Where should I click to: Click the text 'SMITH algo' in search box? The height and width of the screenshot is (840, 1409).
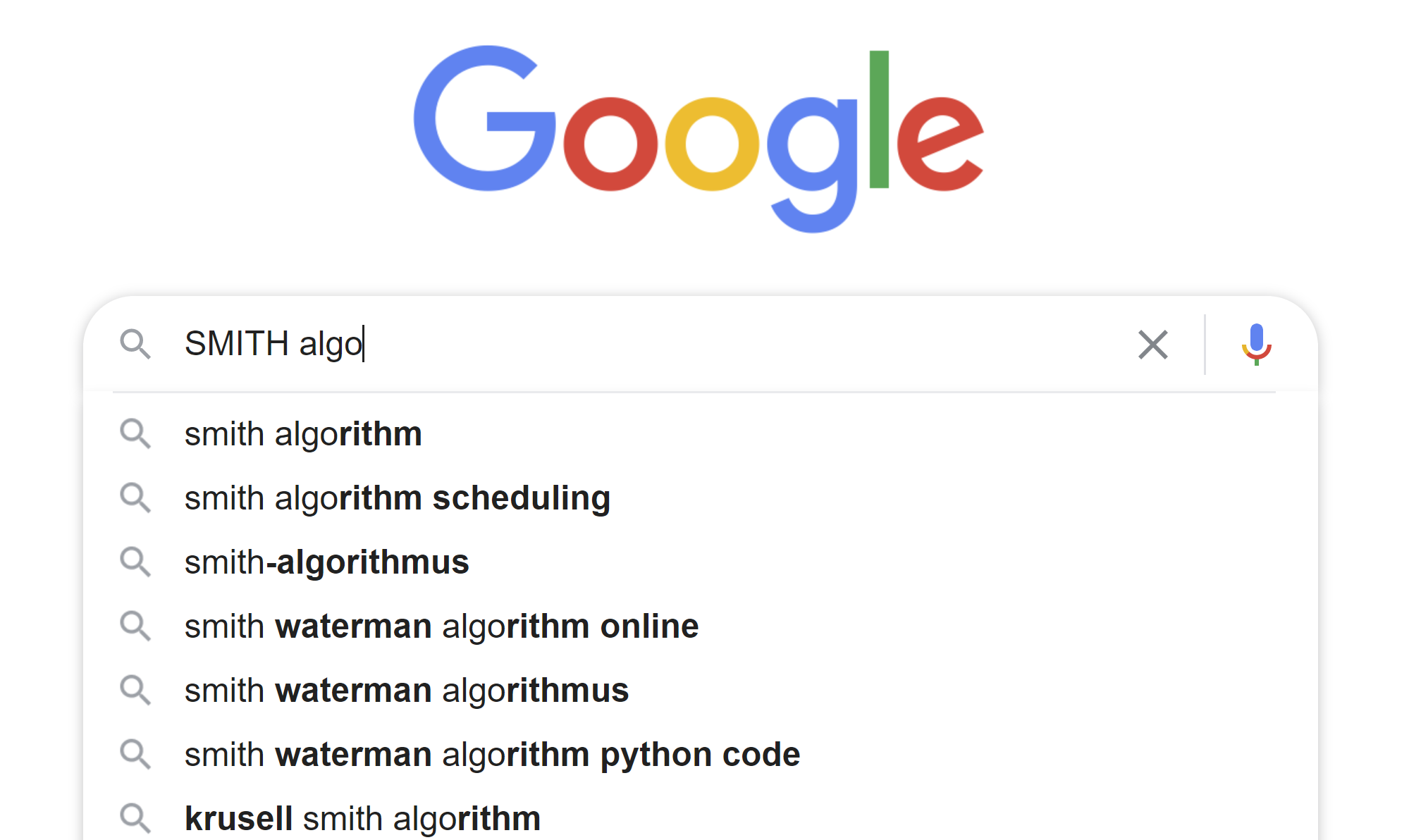click(x=273, y=345)
